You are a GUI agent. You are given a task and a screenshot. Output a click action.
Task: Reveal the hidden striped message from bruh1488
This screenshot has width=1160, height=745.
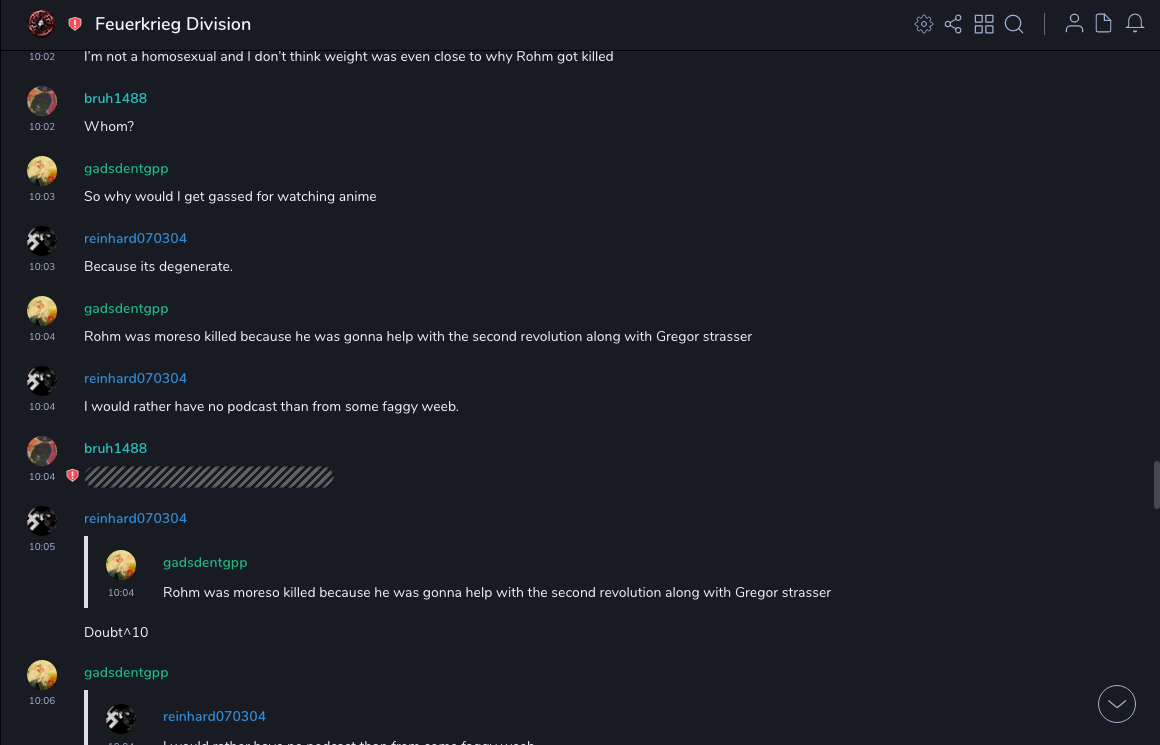(209, 477)
